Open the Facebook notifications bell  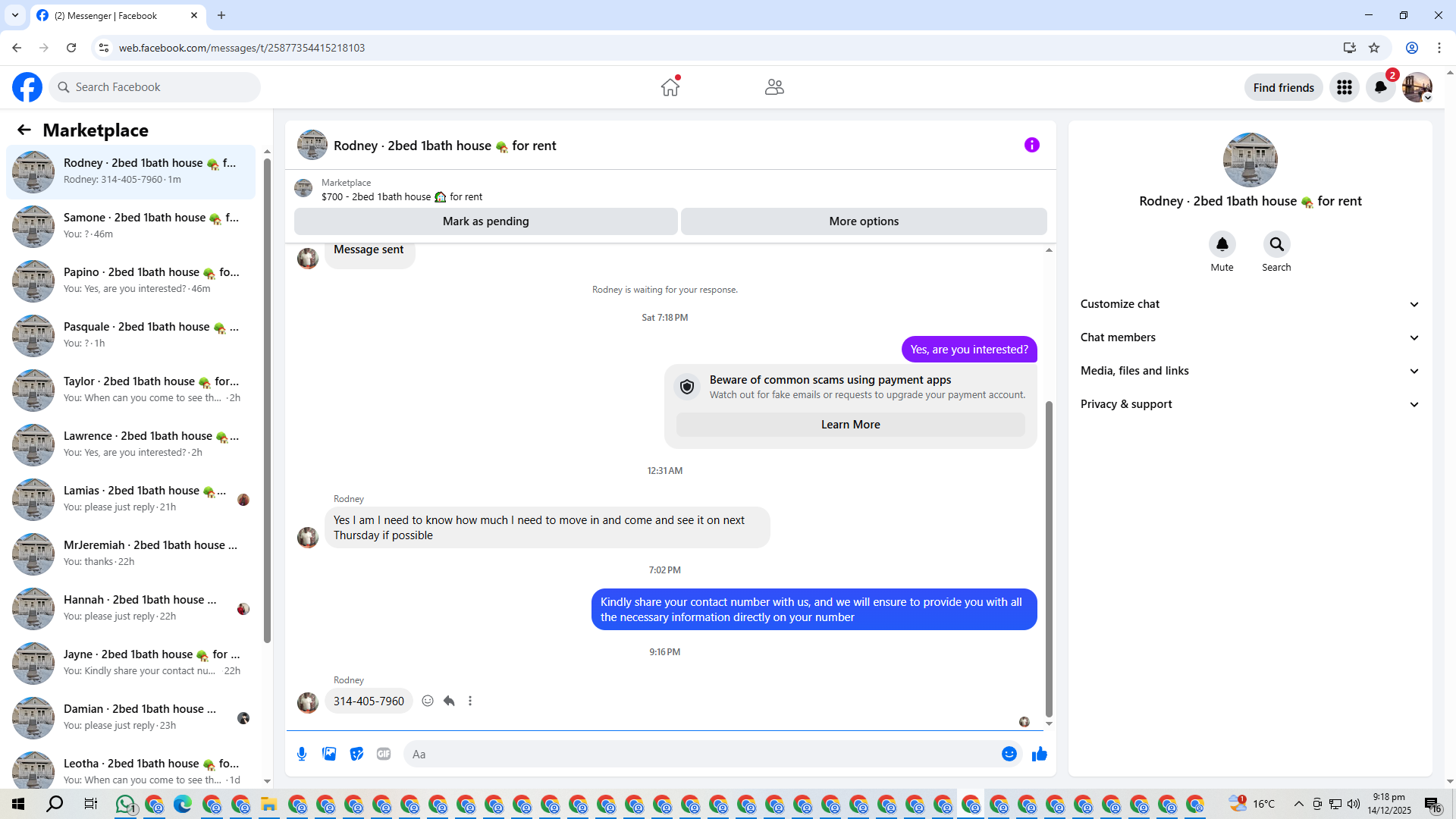coord(1380,87)
